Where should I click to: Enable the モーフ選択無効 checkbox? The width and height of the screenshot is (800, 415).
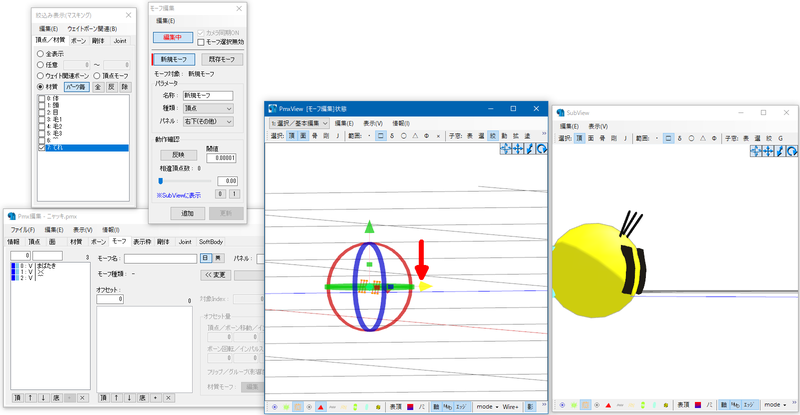(201, 42)
